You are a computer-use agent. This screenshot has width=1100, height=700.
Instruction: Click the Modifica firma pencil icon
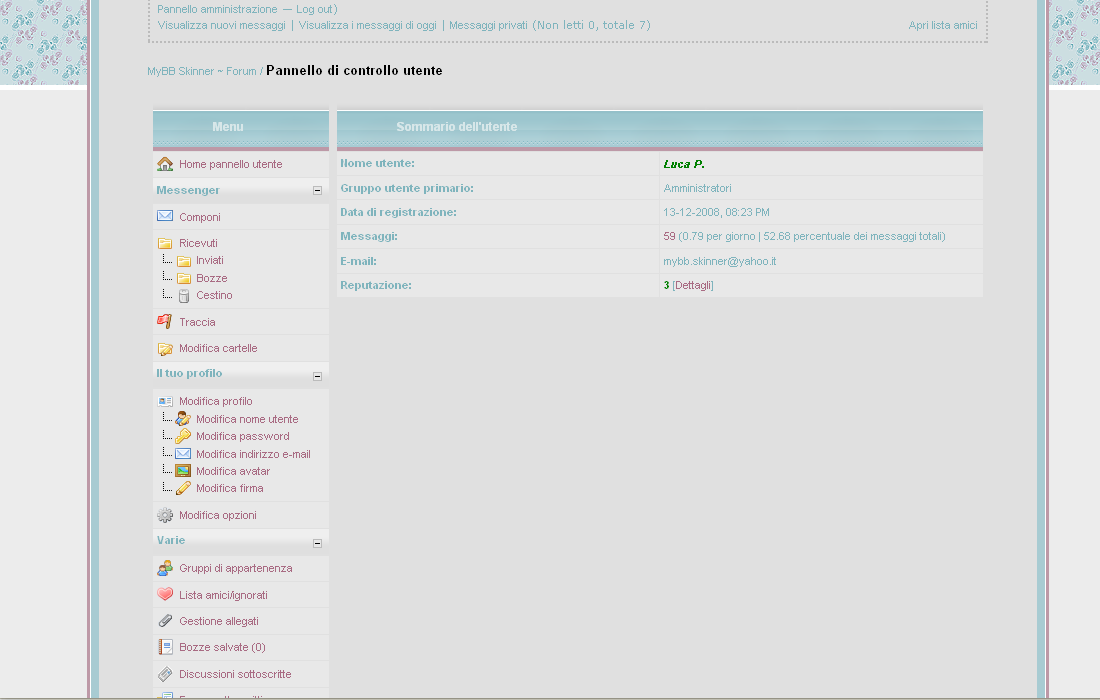coord(183,489)
